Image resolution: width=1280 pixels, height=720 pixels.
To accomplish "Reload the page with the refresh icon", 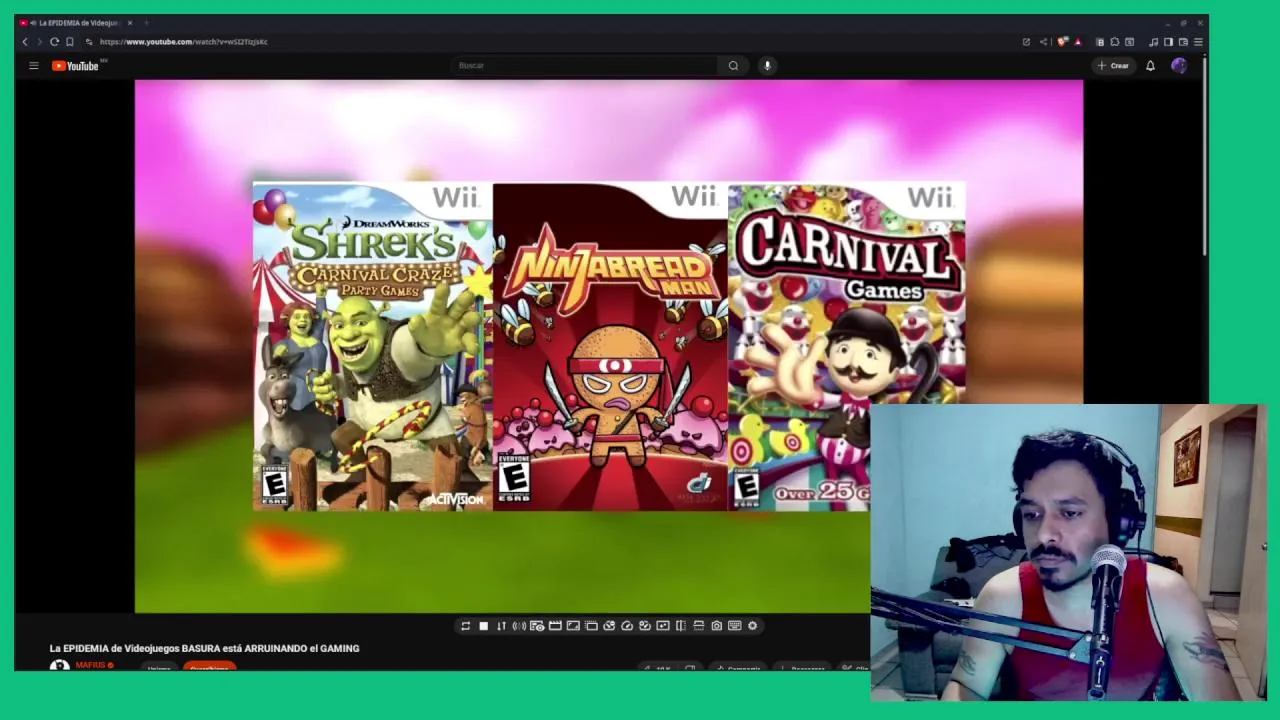I will coord(54,42).
